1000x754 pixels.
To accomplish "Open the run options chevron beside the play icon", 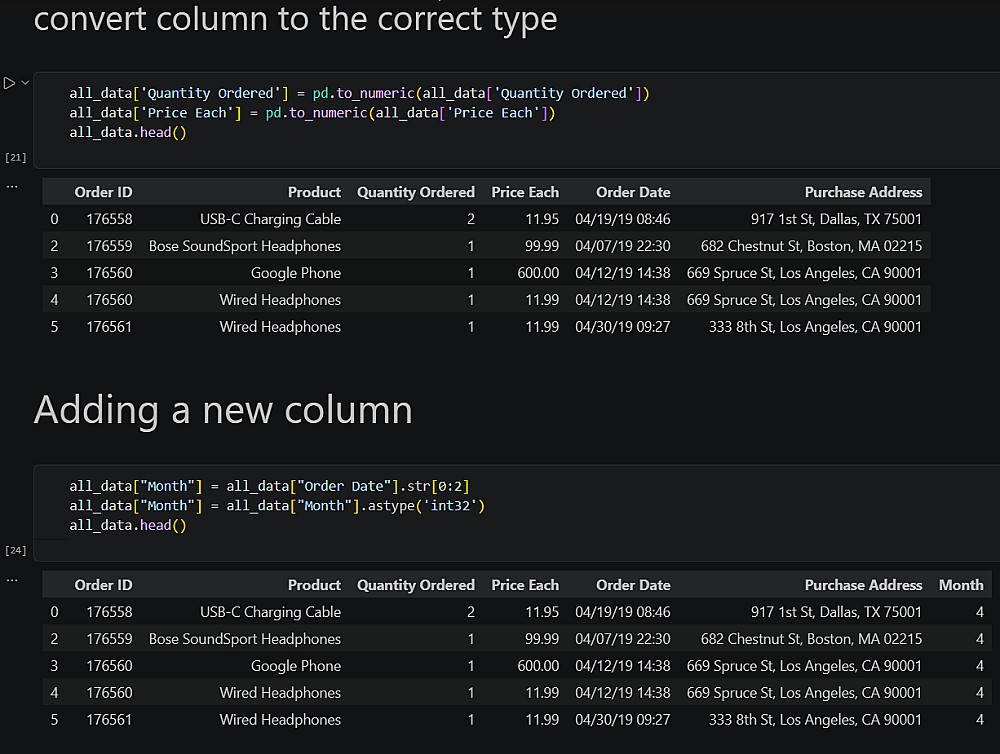I will 25,83.
